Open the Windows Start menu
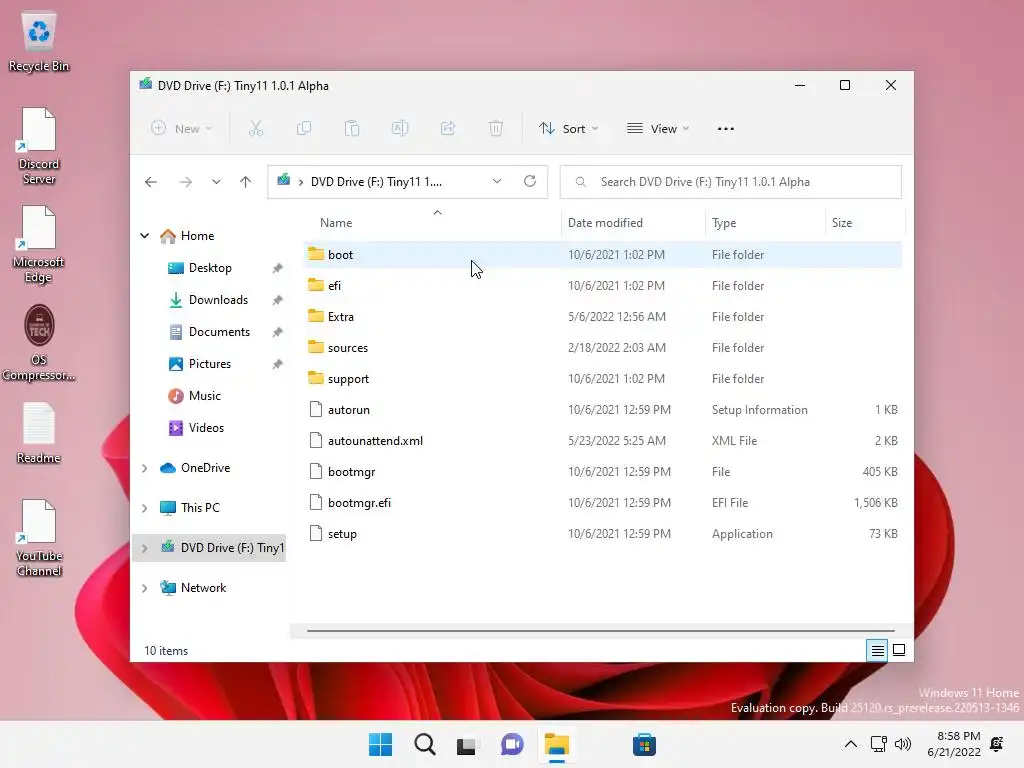This screenshot has width=1024, height=768. [381, 744]
